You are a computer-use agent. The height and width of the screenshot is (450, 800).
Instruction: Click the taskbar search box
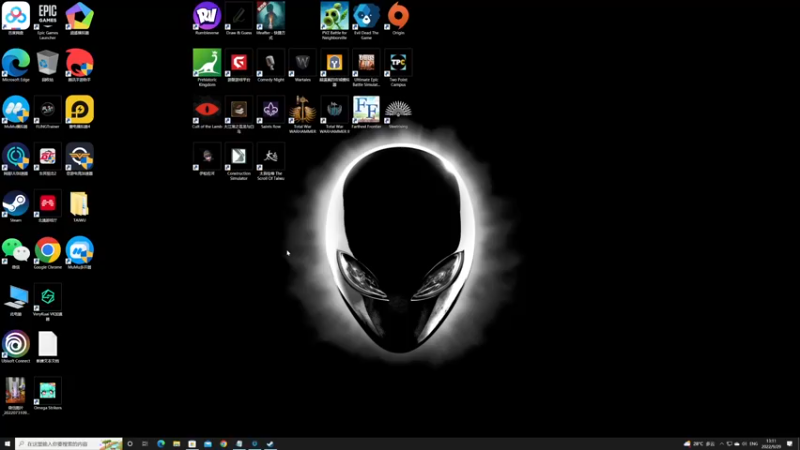tap(69, 444)
